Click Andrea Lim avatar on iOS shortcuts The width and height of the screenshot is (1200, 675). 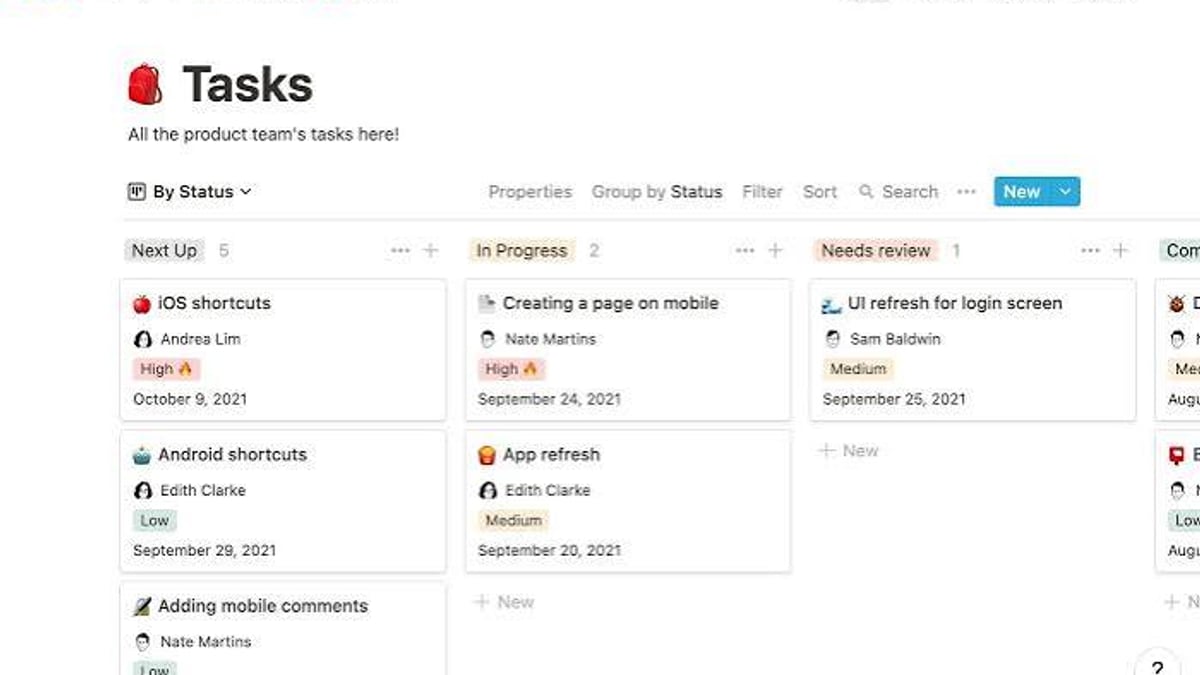[143, 339]
